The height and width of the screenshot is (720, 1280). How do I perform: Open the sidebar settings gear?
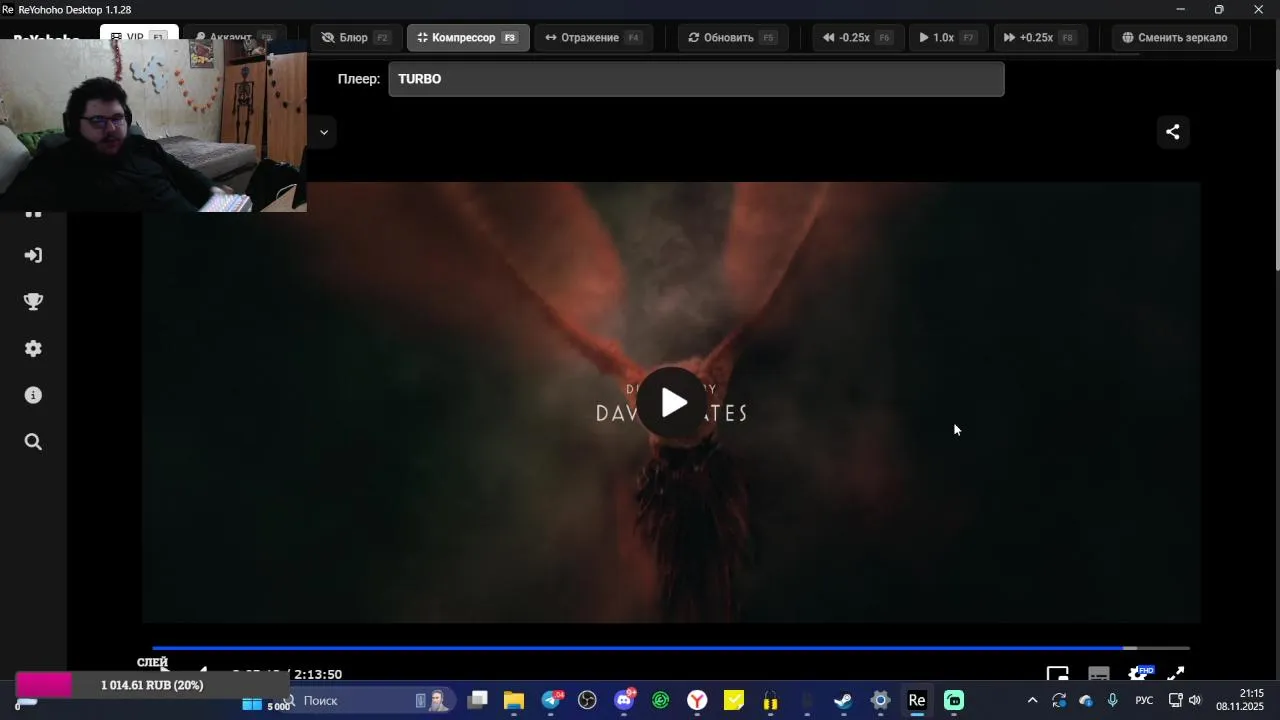tap(33, 348)
